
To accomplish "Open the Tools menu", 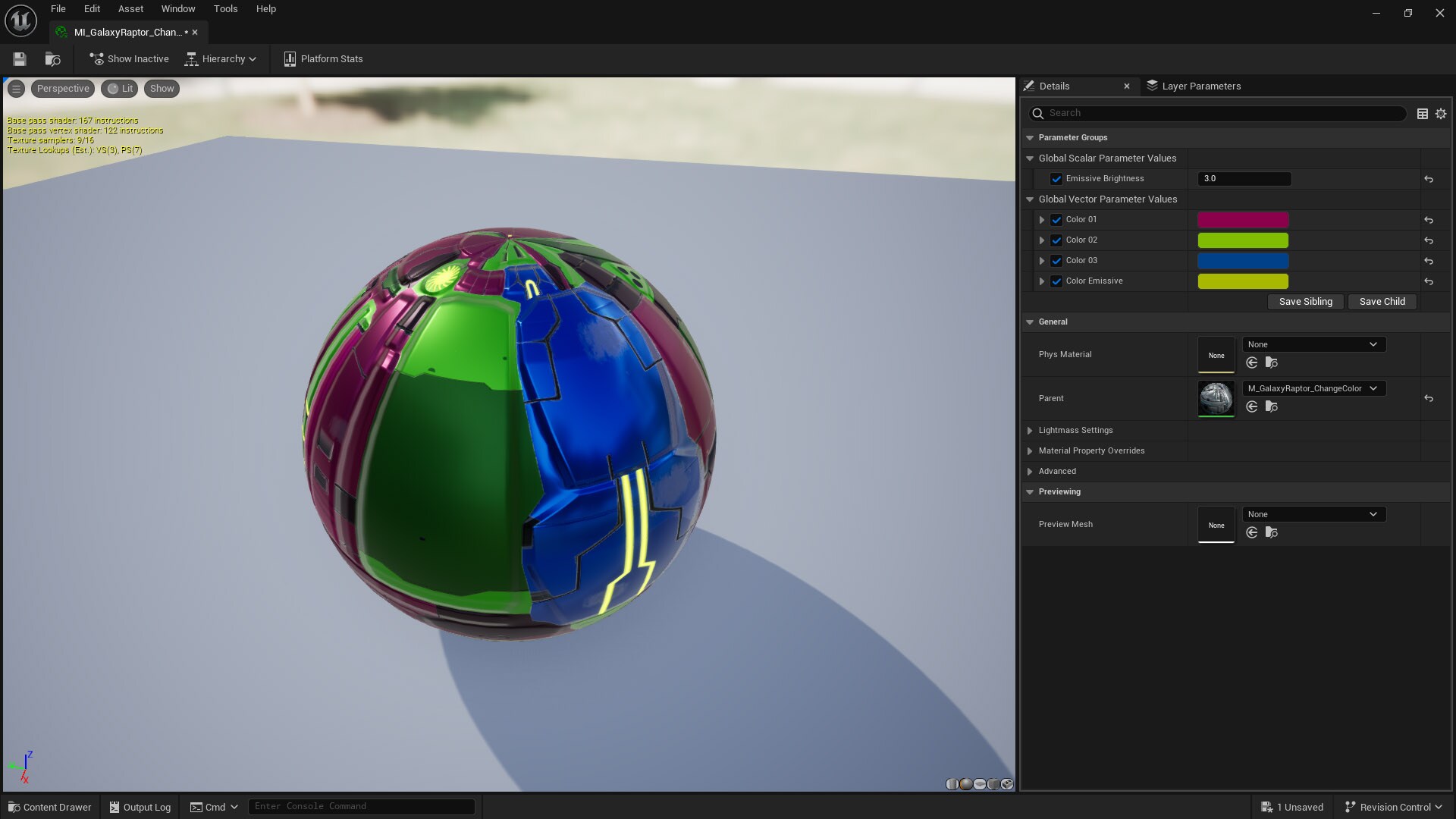I will [x=225, y=9].
